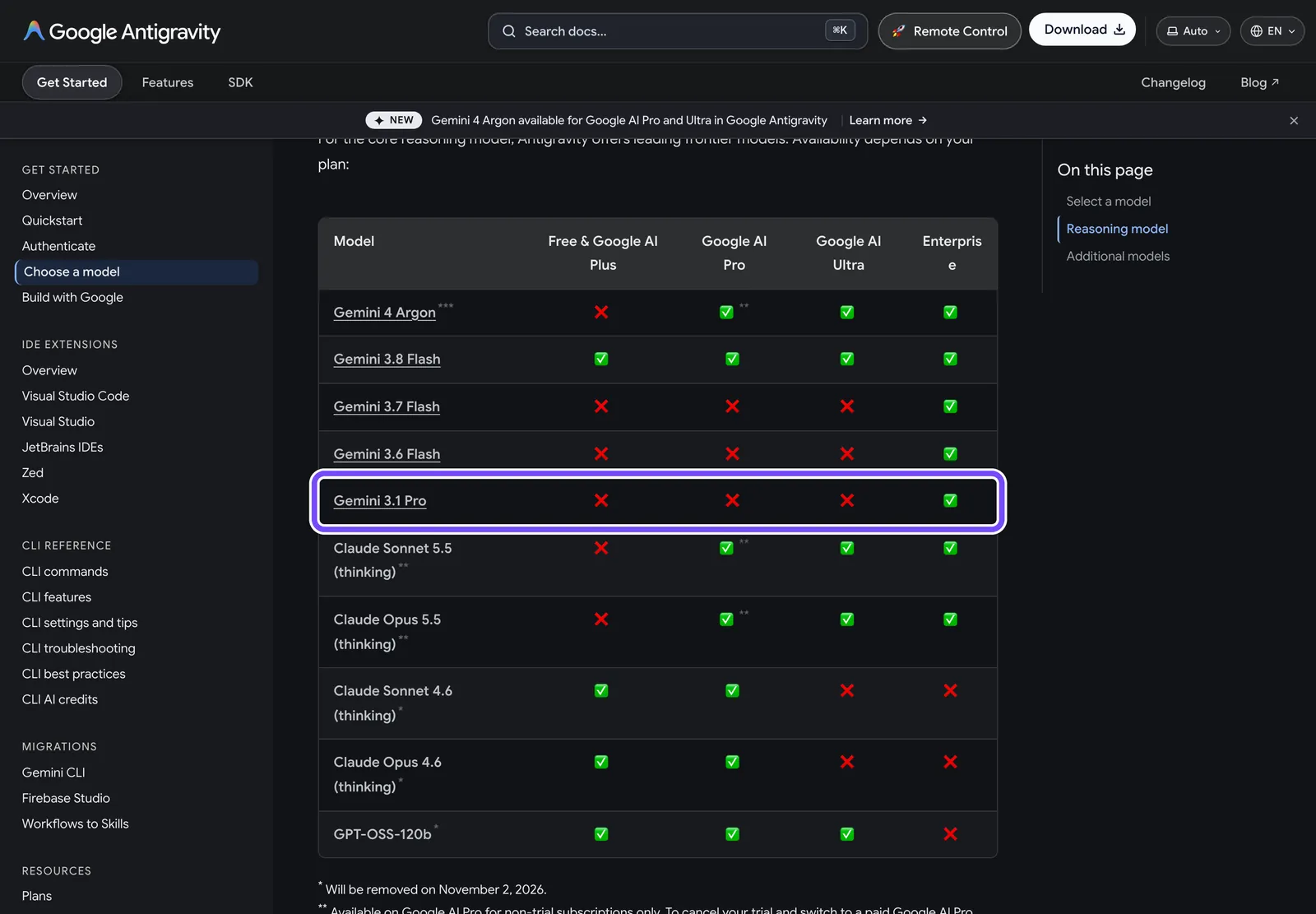Open CLI settings and tips

pos(80,623)
